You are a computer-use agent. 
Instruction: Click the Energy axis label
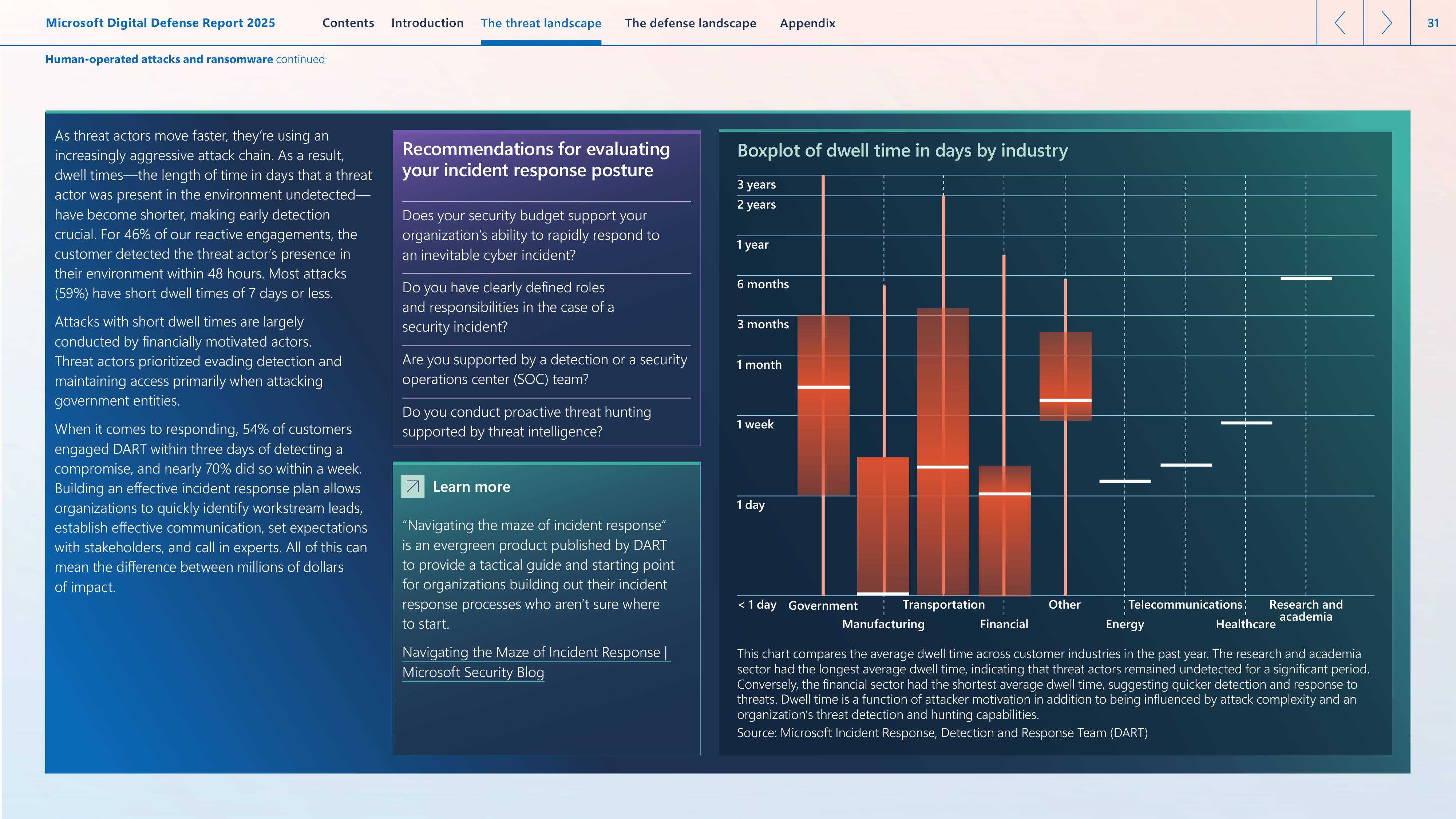(x=1125, y=625)
